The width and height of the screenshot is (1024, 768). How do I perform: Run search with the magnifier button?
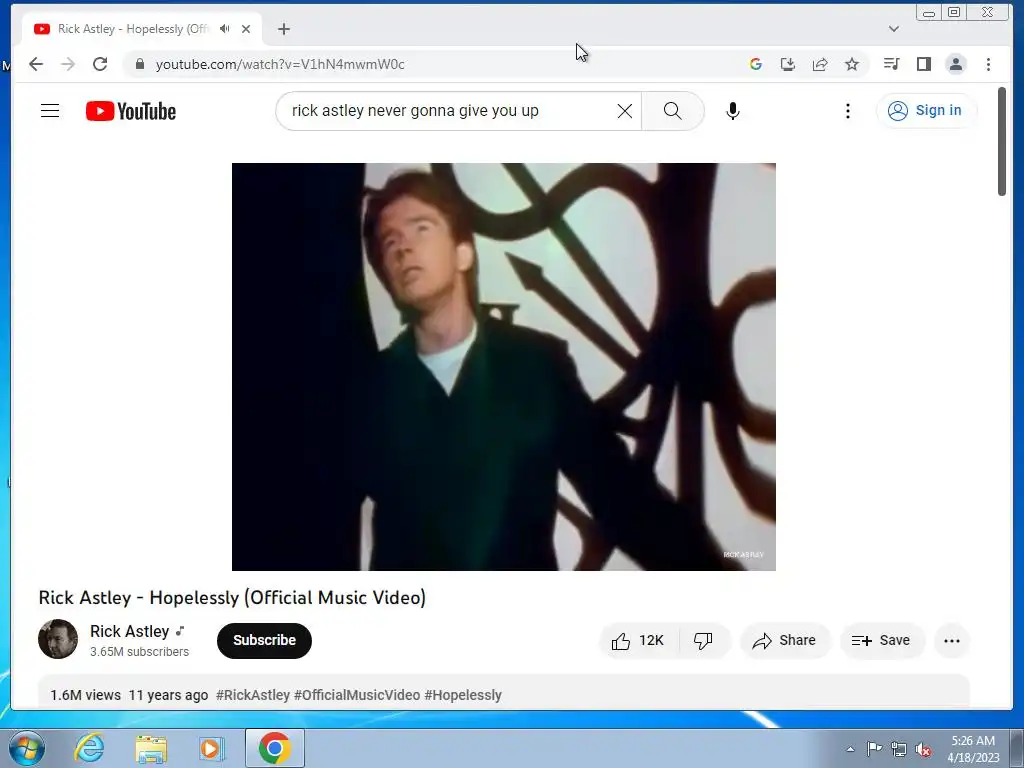click(x=673, y=111)
